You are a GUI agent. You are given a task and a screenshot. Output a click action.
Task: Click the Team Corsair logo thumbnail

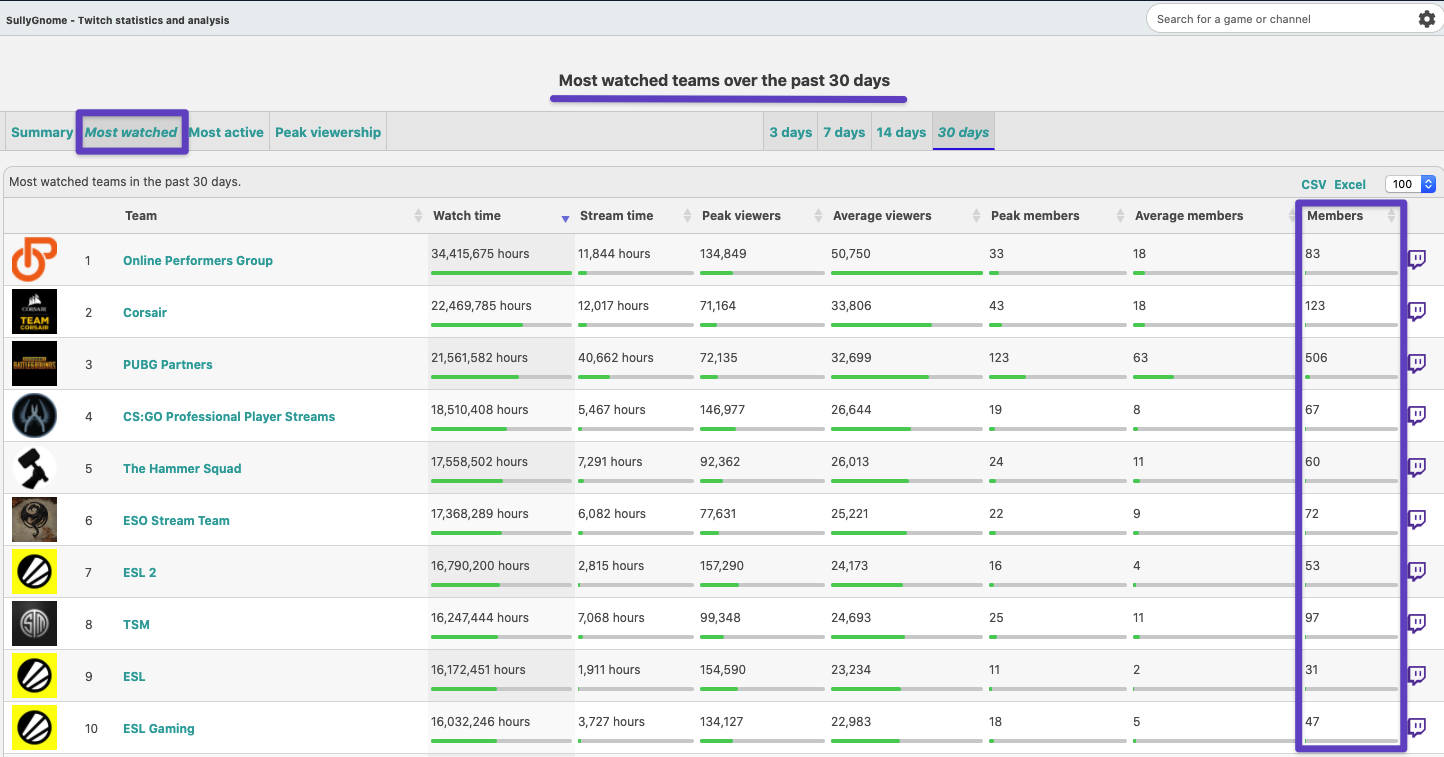coord(34,312)
